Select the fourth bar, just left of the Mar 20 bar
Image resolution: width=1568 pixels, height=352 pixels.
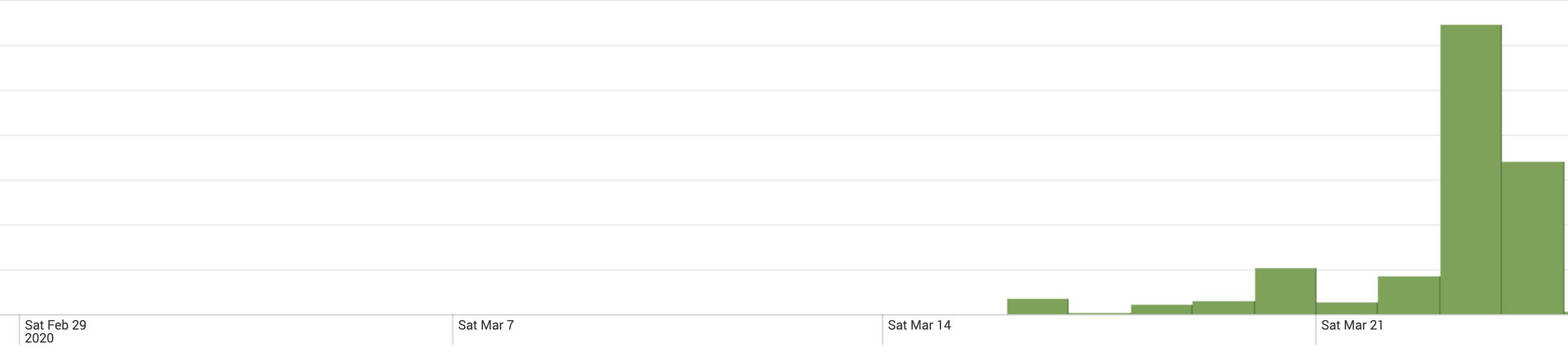(1223, 308)
